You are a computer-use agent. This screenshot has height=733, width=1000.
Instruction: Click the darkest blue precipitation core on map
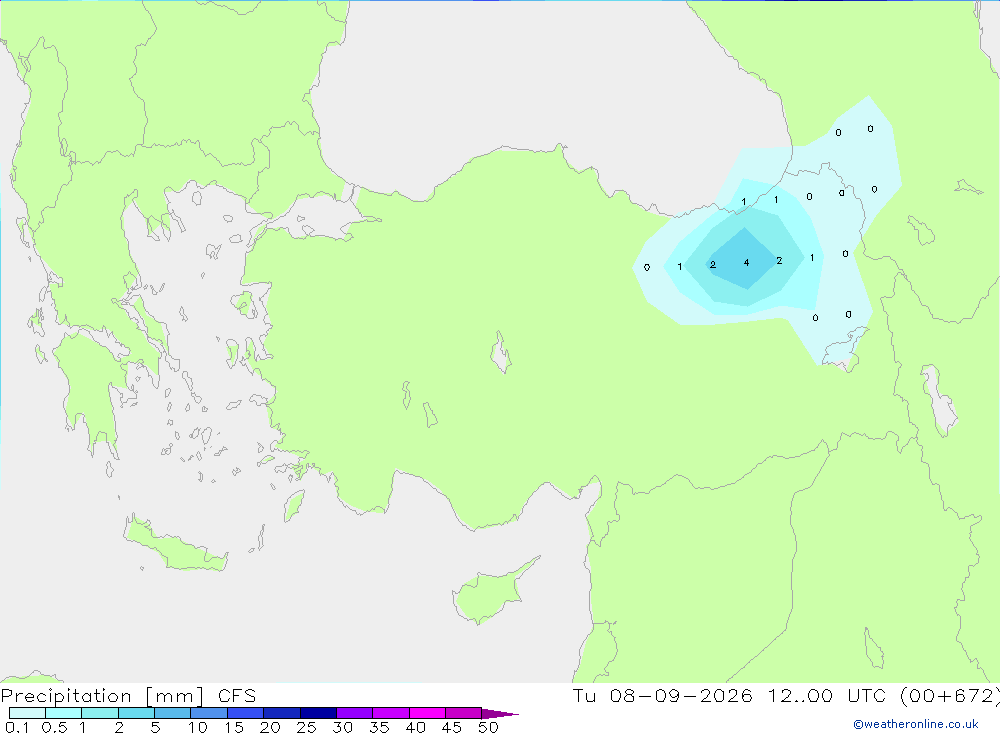744,259
